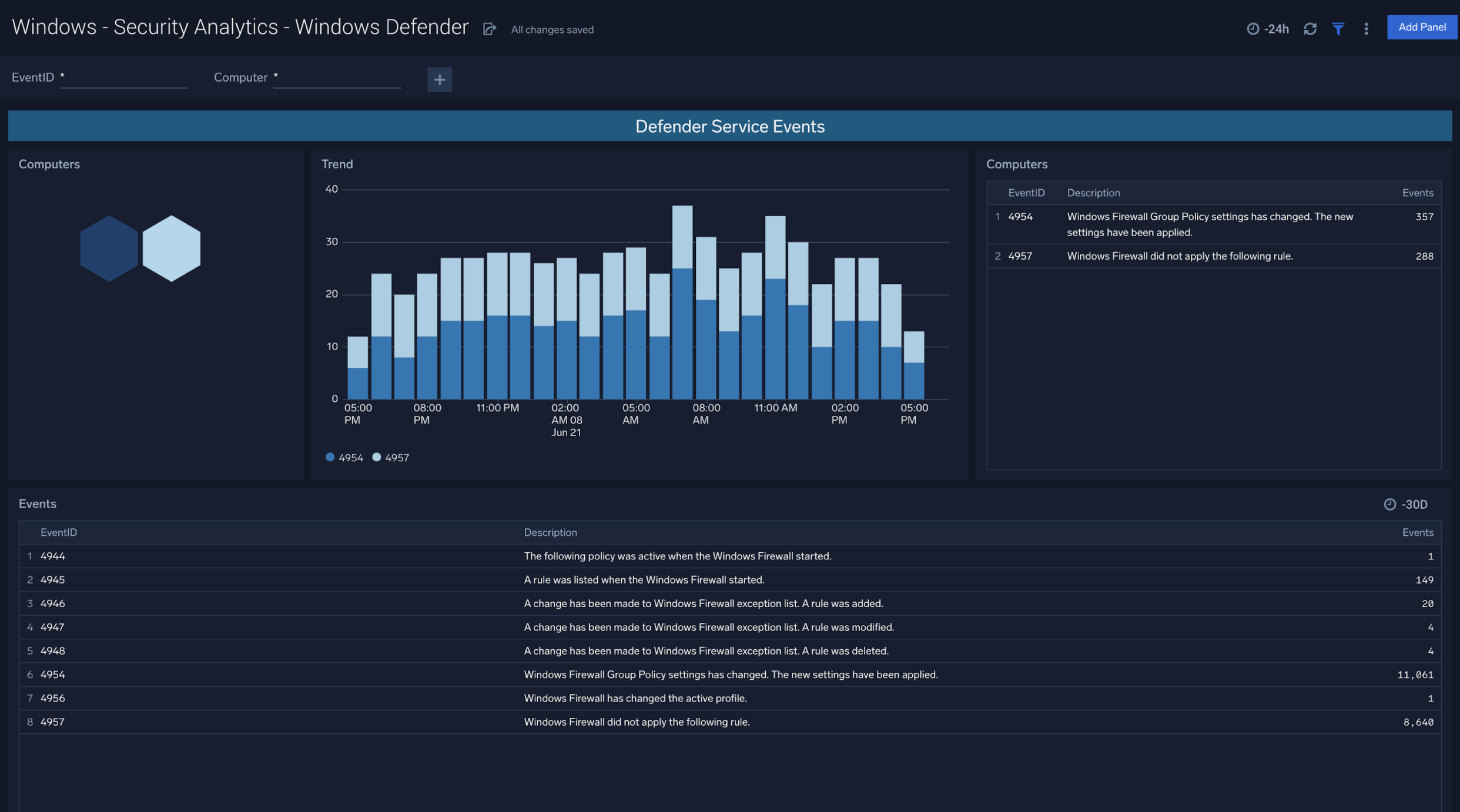Image resolution: width=1460 pixels, height=812 pixels.
Task: Refresh the dashboard data
Action: [x=1310, y=28]
